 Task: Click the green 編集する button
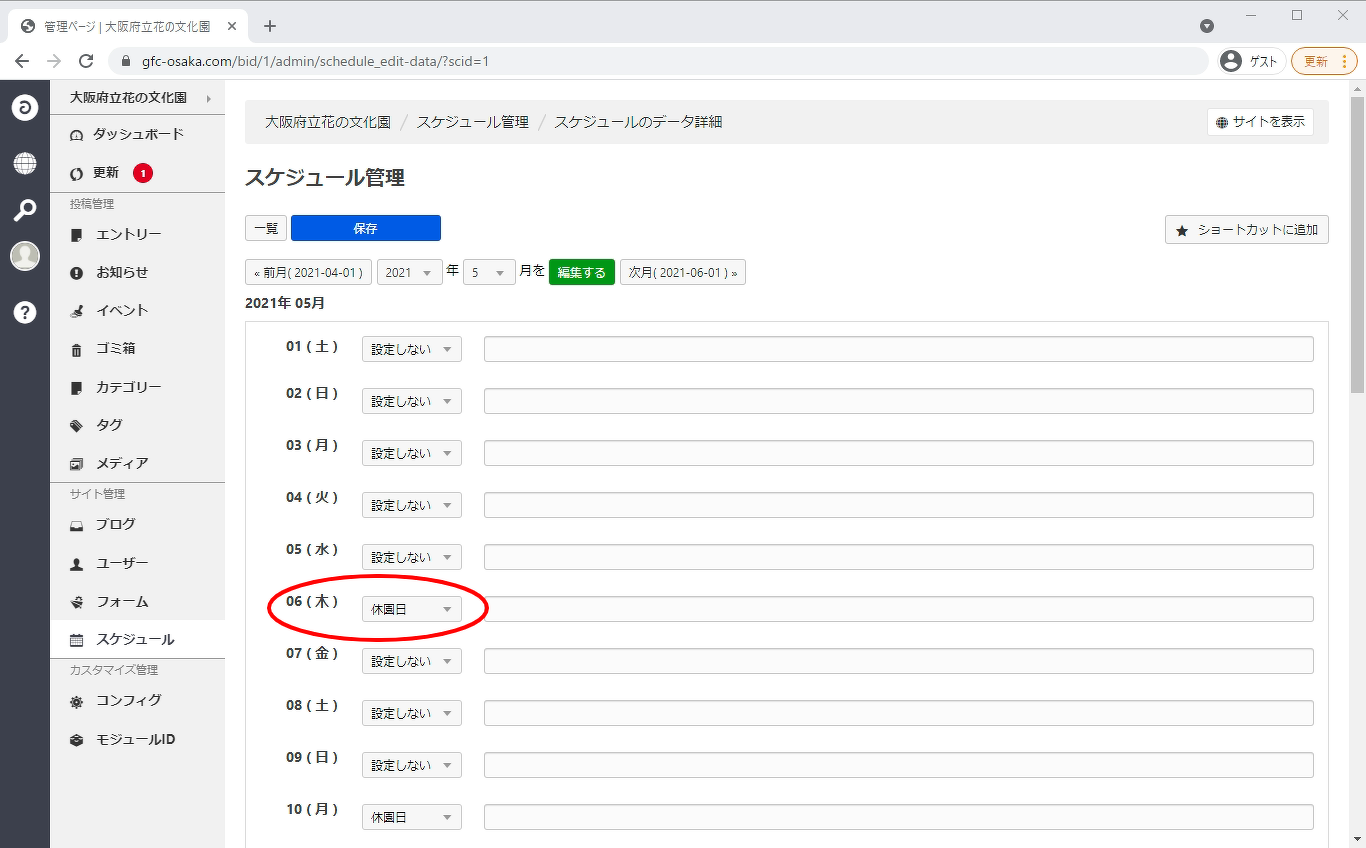tap(581, 272)
